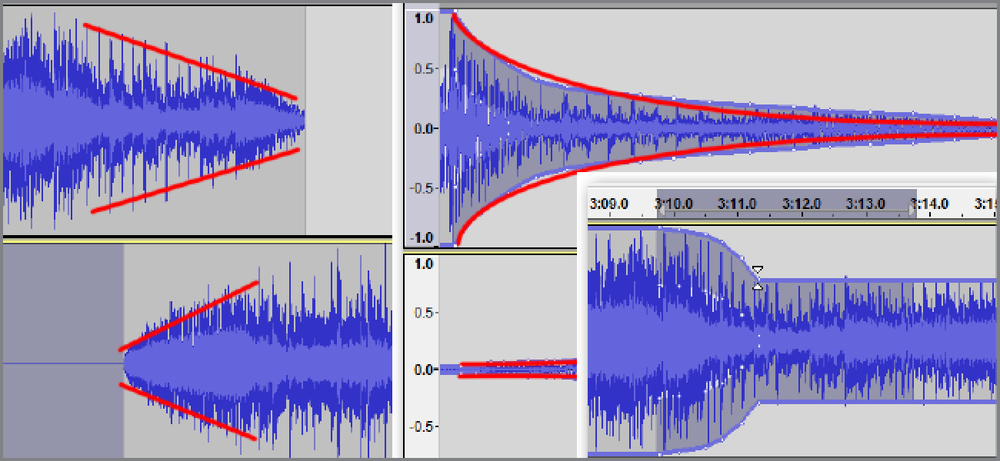1000x461 pixels.
Task: Click the 3:13.0 mark on the timeline ruler
Action: click(865, 204)
